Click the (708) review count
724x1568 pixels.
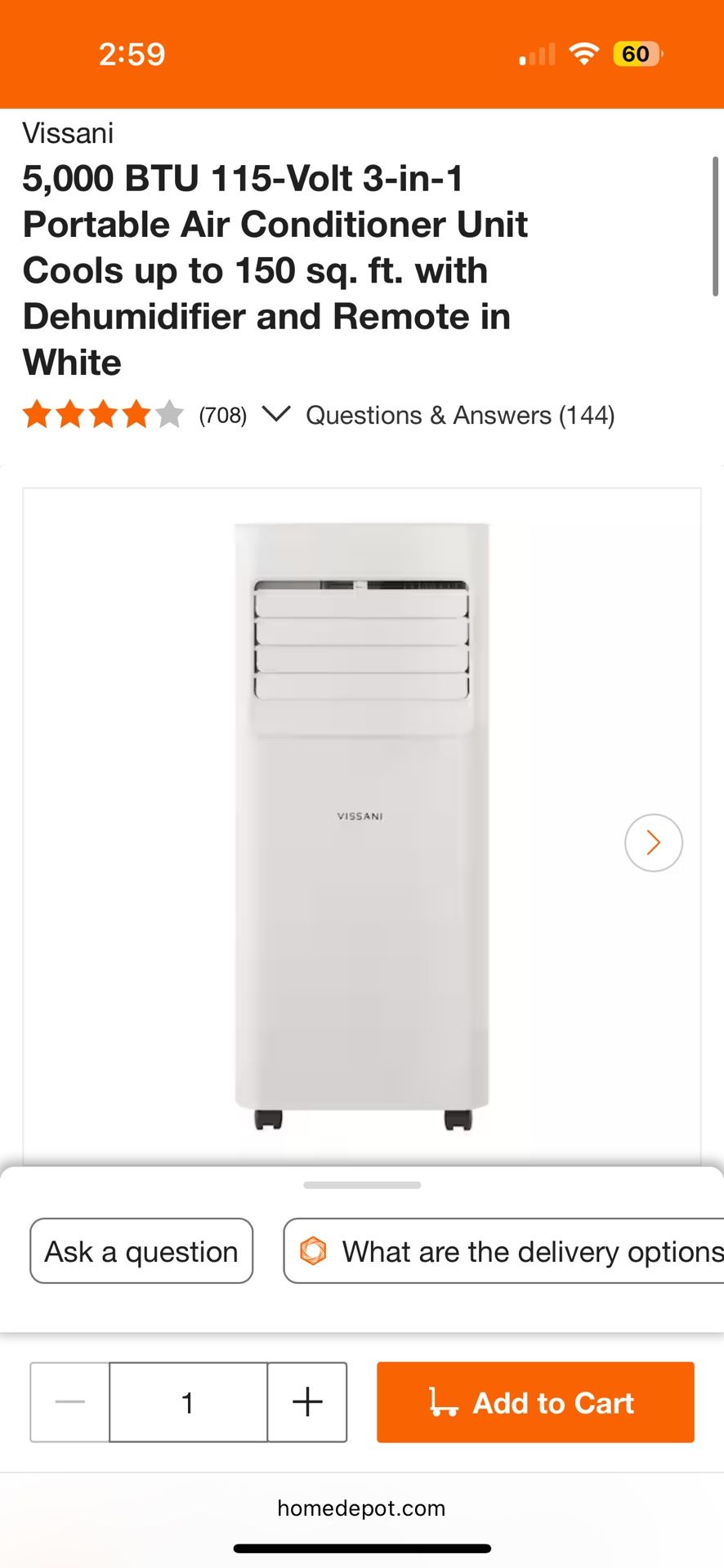pos(223,416)
